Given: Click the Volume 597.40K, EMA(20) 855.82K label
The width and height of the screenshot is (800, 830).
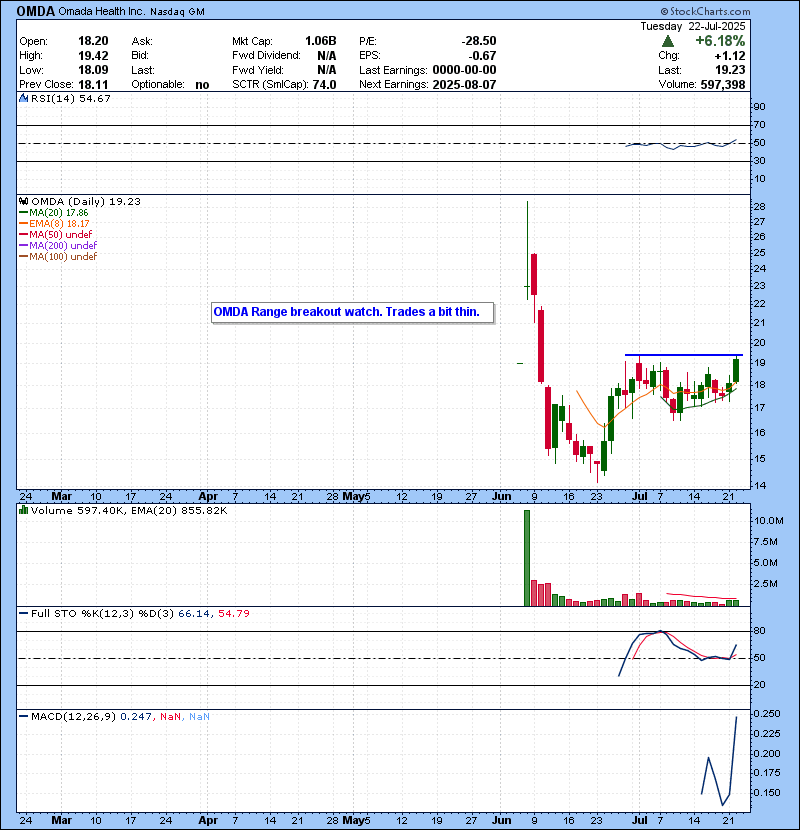Looking at the screenshot, I should (129, 511).
